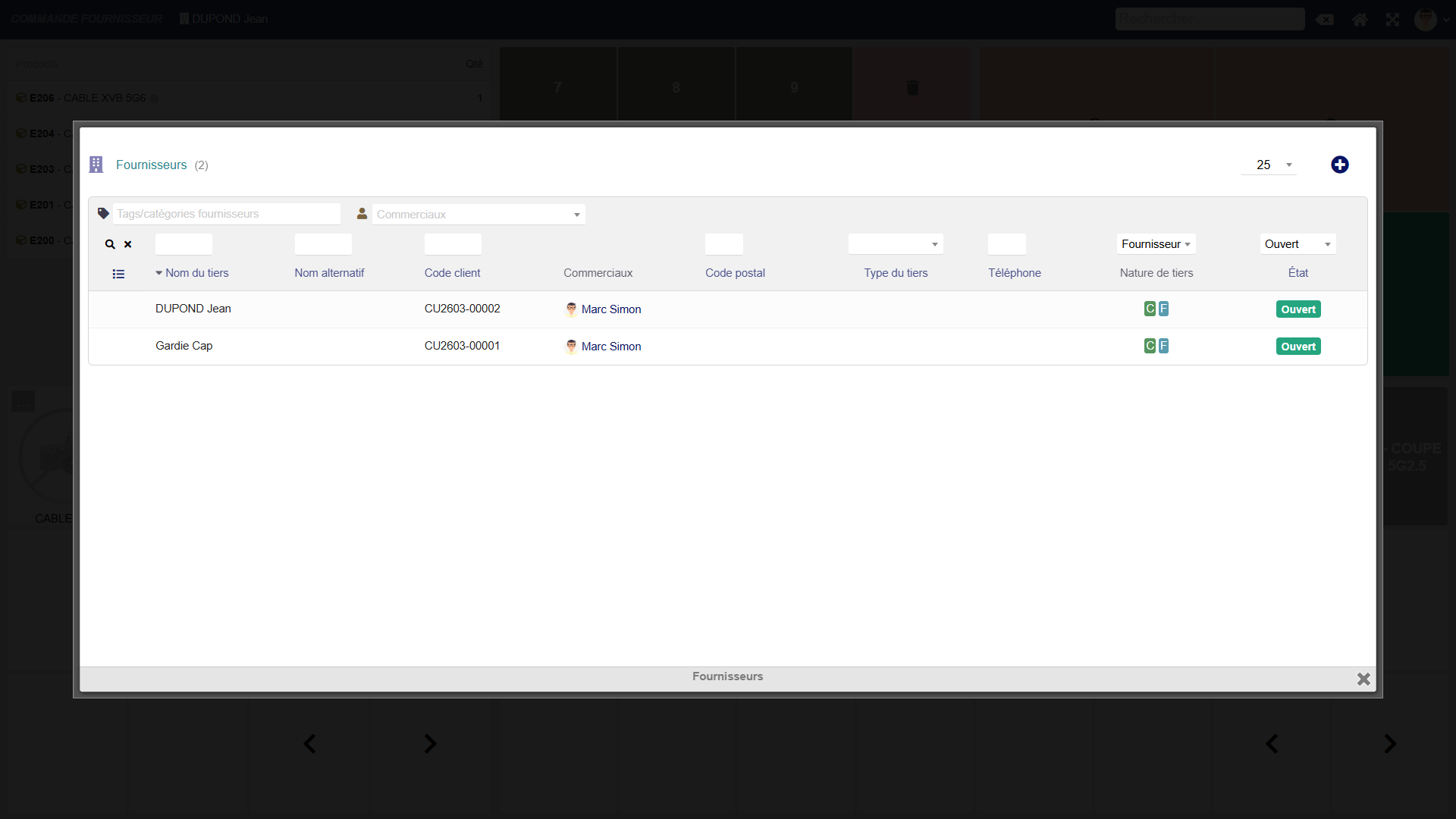Open the Commerciaux filter dropdown

(x=479, y=215)
